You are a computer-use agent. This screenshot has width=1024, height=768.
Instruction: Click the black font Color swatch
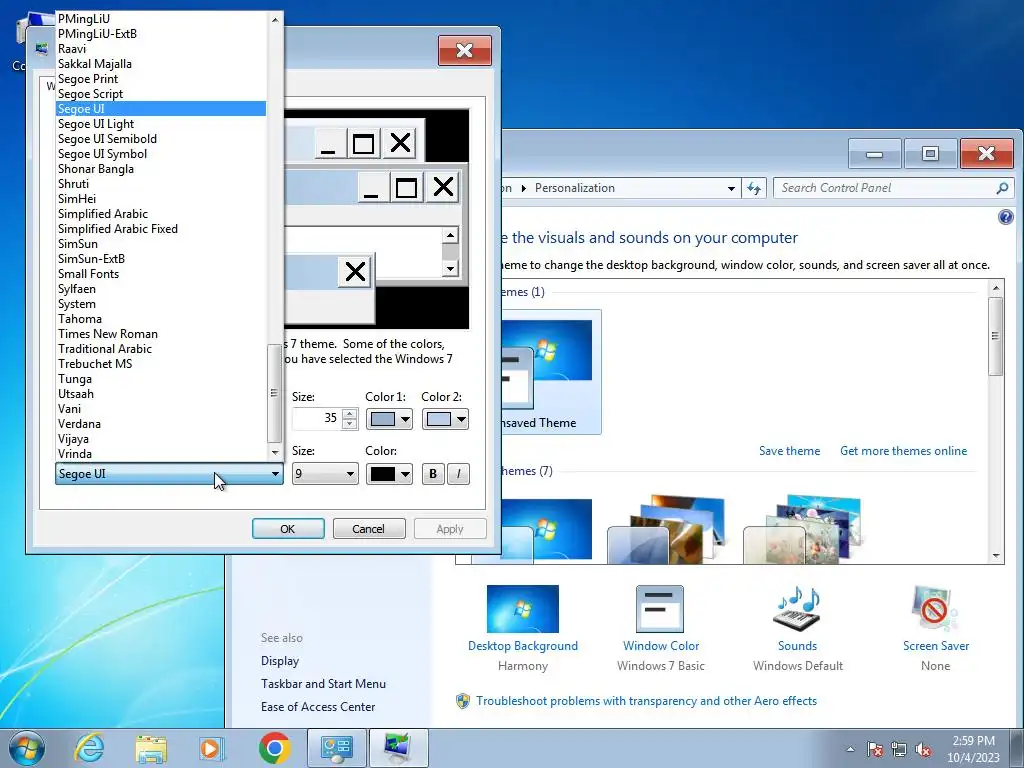[383, 474]
